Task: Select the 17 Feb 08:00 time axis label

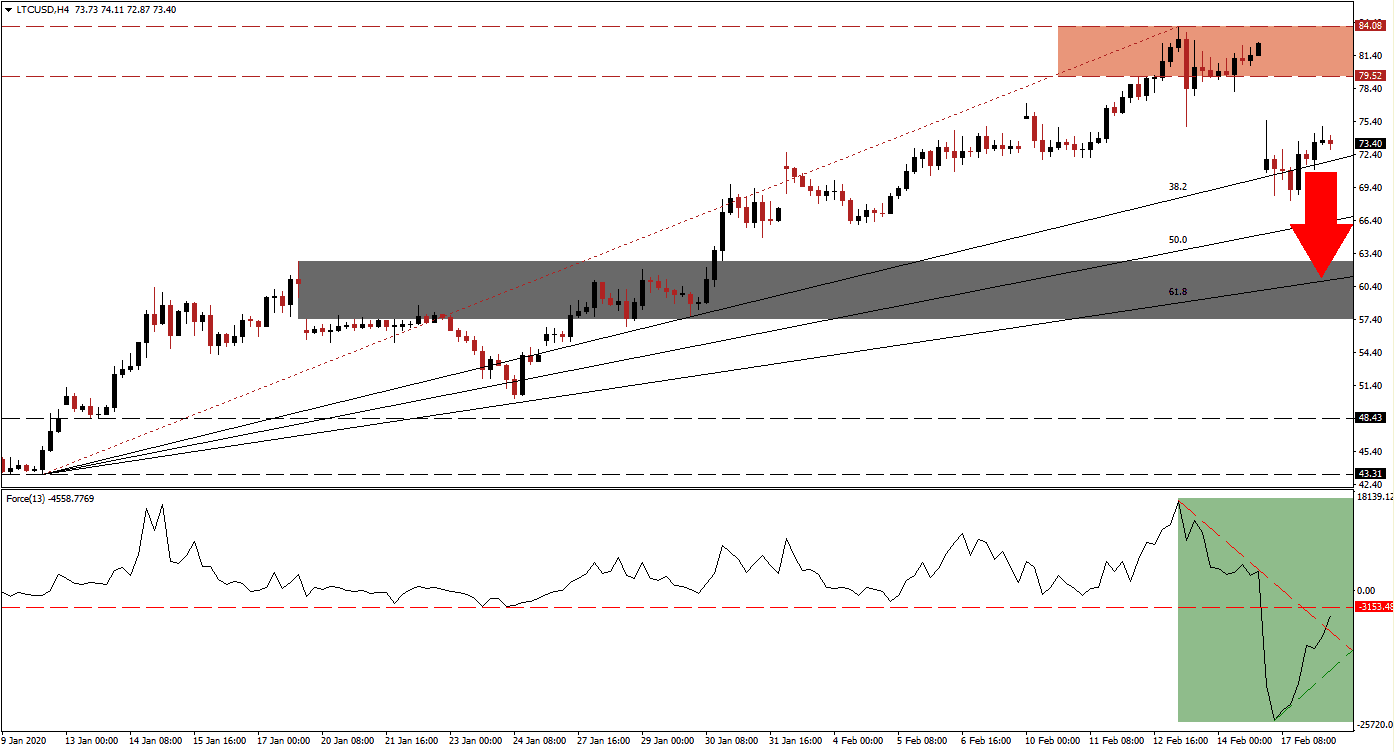Action: click(1309, 742)
